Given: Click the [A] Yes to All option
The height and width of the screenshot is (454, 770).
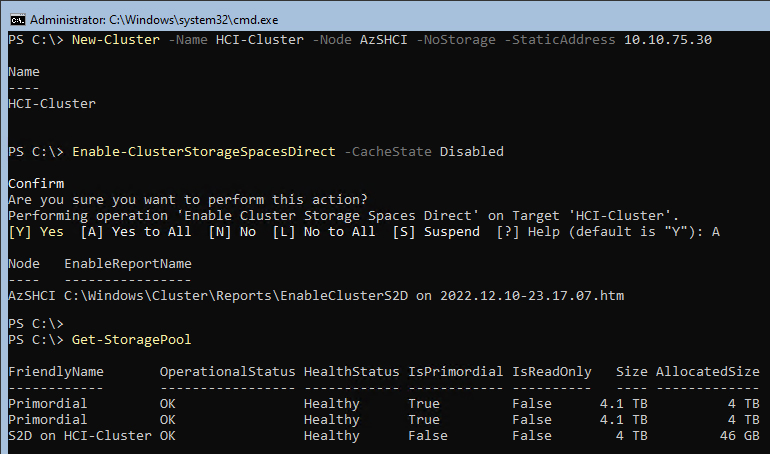Looking at the screenshot, I should [136, 232].
